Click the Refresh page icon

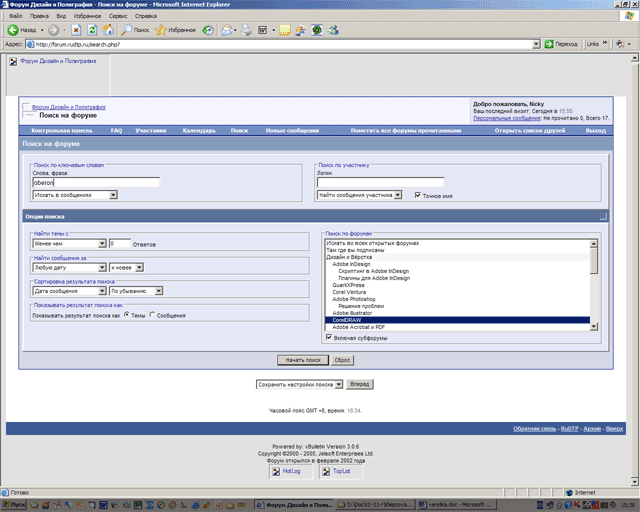click(x=92, y=30)
